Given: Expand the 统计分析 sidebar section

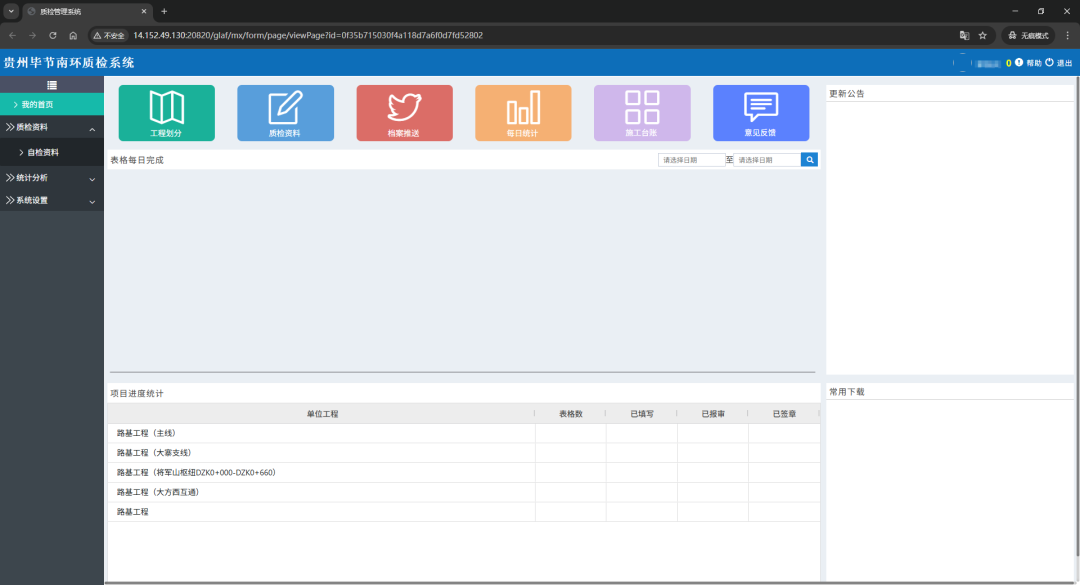Looking at the screenshot, I should coord(52,178).
